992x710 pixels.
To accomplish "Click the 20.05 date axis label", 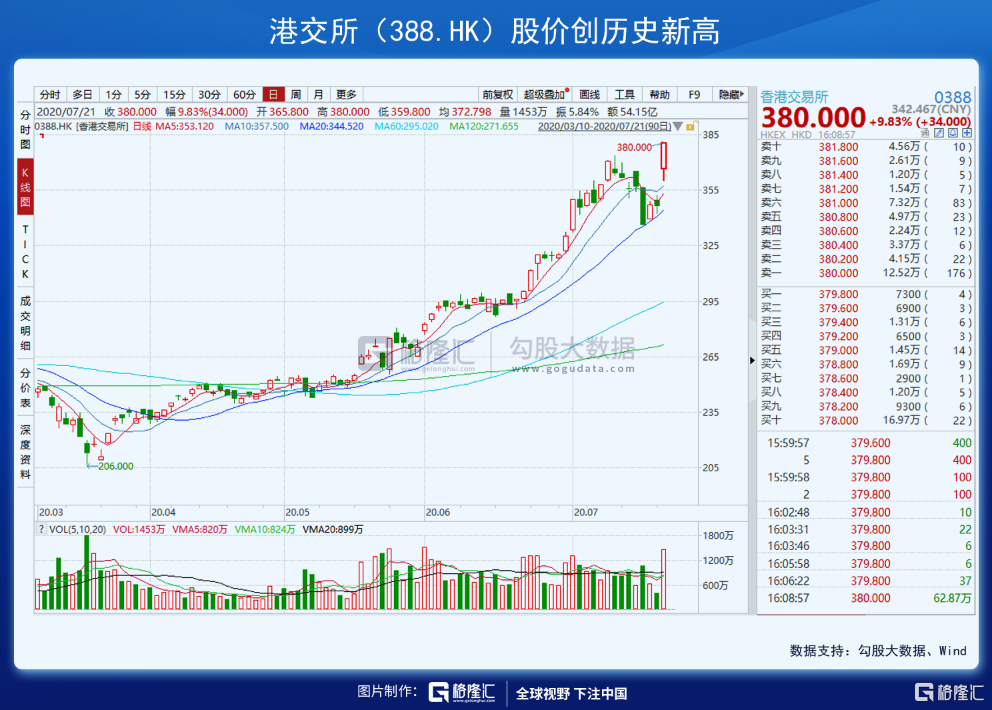I will (x=297, y=512).
